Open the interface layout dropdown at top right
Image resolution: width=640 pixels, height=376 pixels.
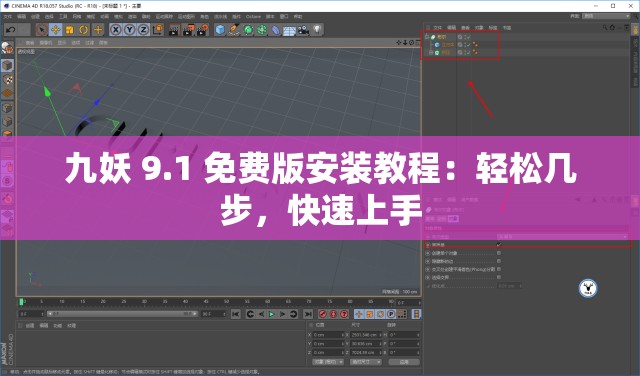[x=606, y=16]
